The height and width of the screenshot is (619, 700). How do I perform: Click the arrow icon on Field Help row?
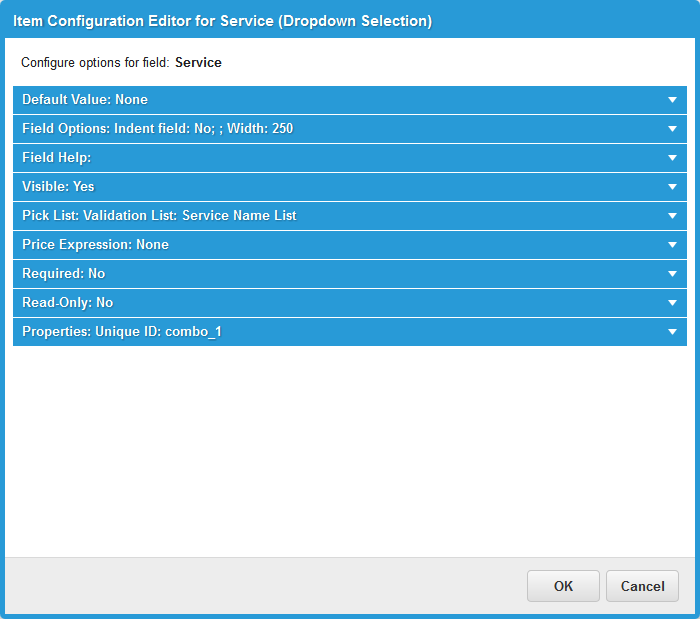tap(673, 158)
